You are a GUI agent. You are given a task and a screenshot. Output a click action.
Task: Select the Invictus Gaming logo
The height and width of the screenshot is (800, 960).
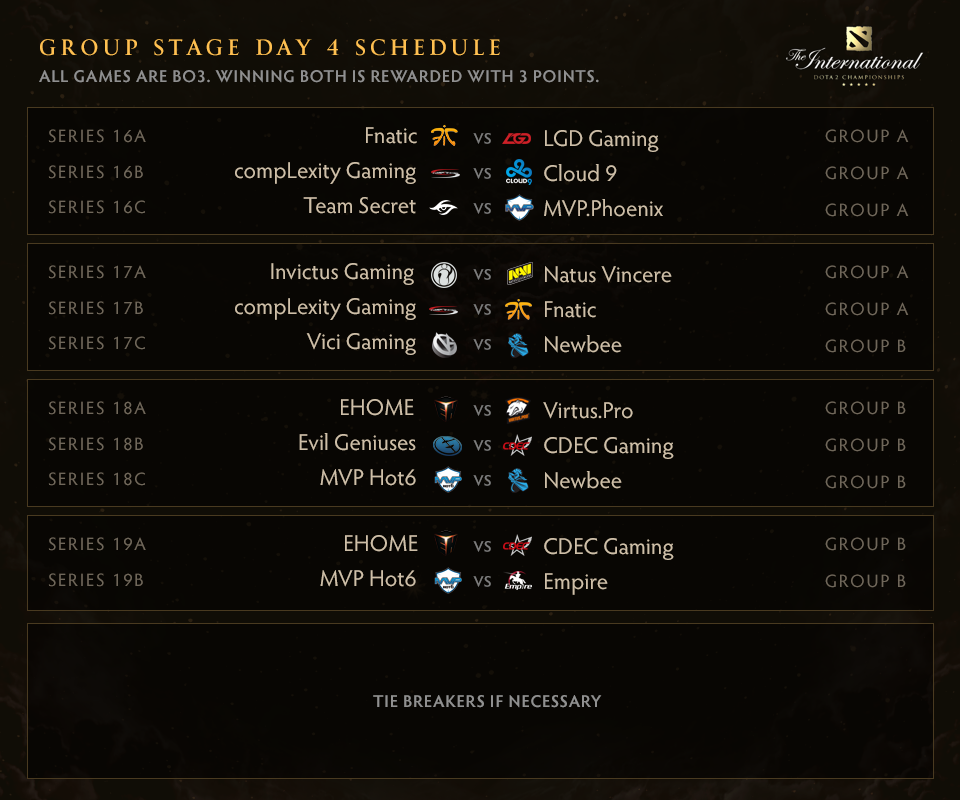point(444,274)
